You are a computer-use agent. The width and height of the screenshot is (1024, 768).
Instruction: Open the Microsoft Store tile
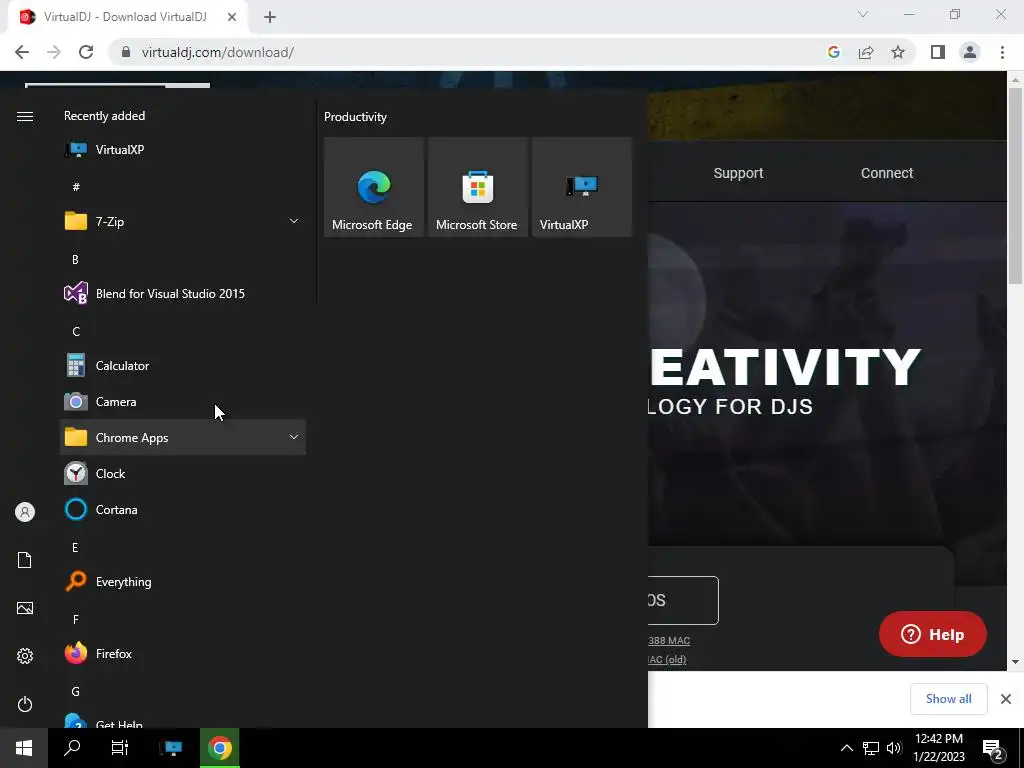click(x=477, y=187)
